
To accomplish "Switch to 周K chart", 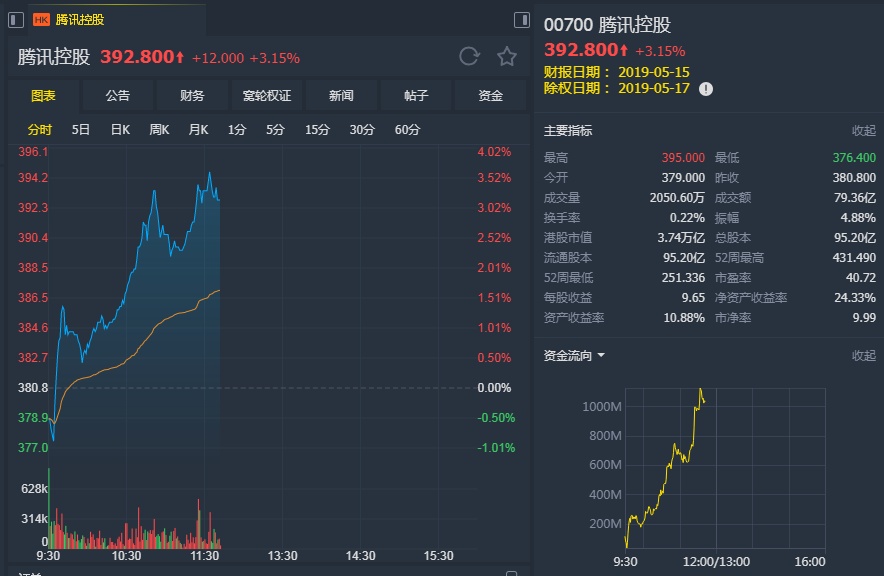I will click(159, 130).
